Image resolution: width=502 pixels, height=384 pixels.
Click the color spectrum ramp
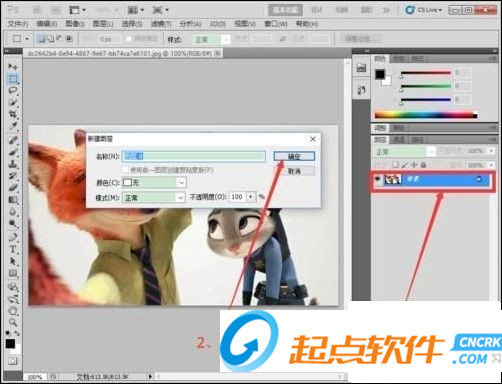pos(426,115)
